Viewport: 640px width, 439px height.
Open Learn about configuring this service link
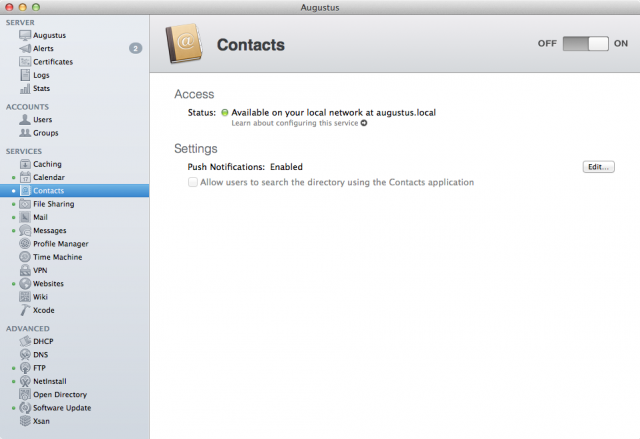click(x=299, y=123)
